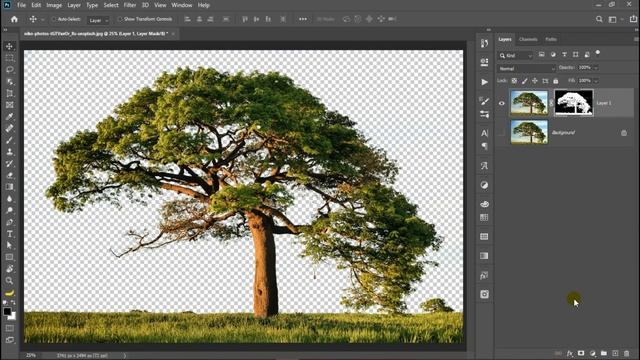This screenshot has height=360, width=640.
Task: Select the Eyedropper tool
Action: (x=9, y=117)
